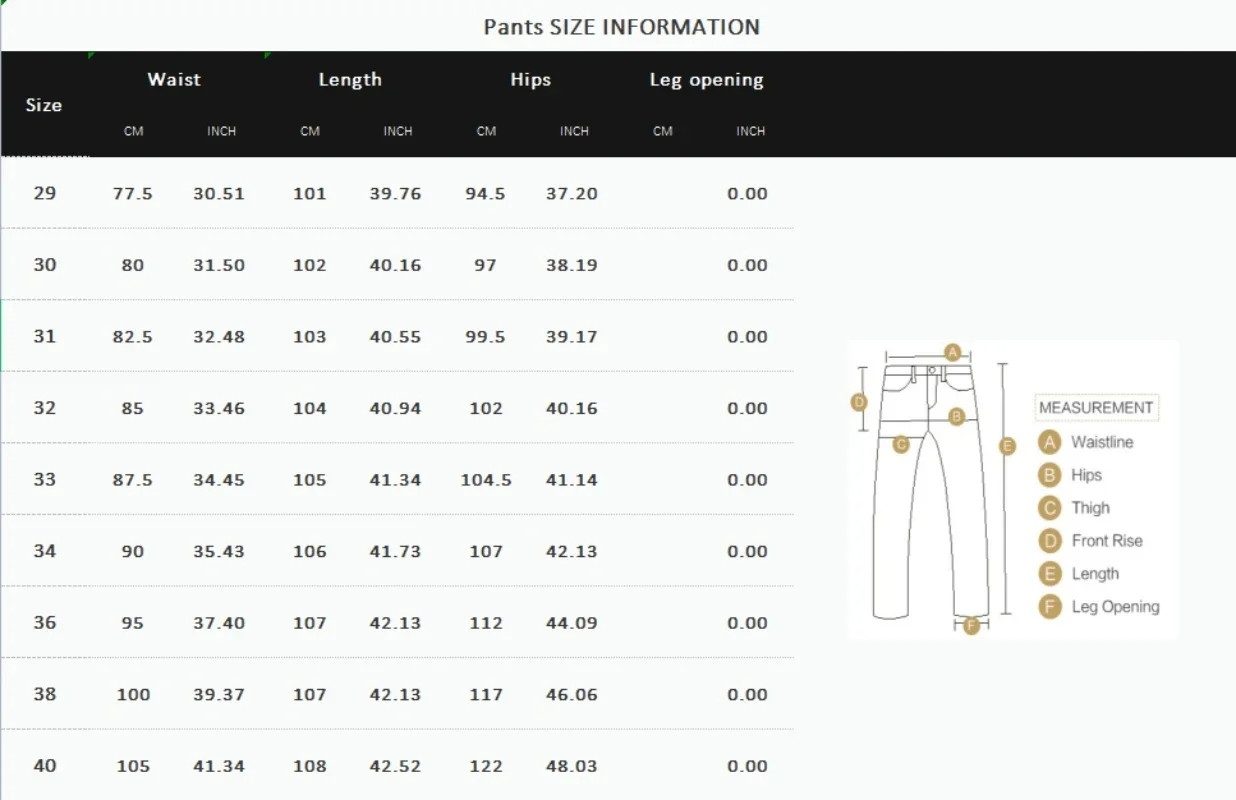Click the Length column header in the table

point(350,80)
